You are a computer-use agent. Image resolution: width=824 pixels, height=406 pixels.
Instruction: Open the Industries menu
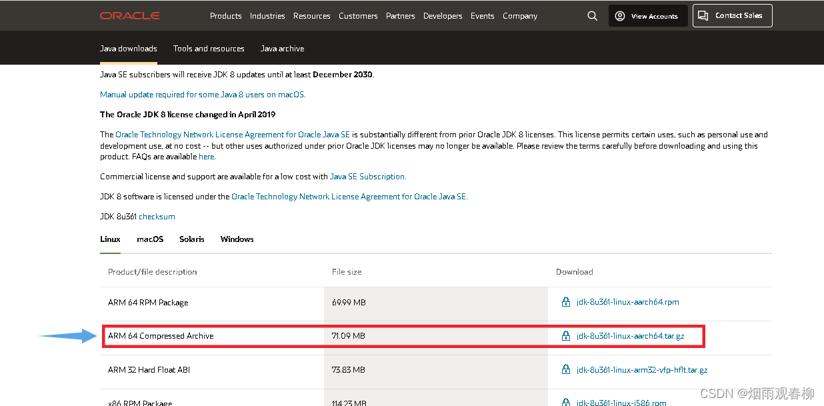click(x=267, y=16)
